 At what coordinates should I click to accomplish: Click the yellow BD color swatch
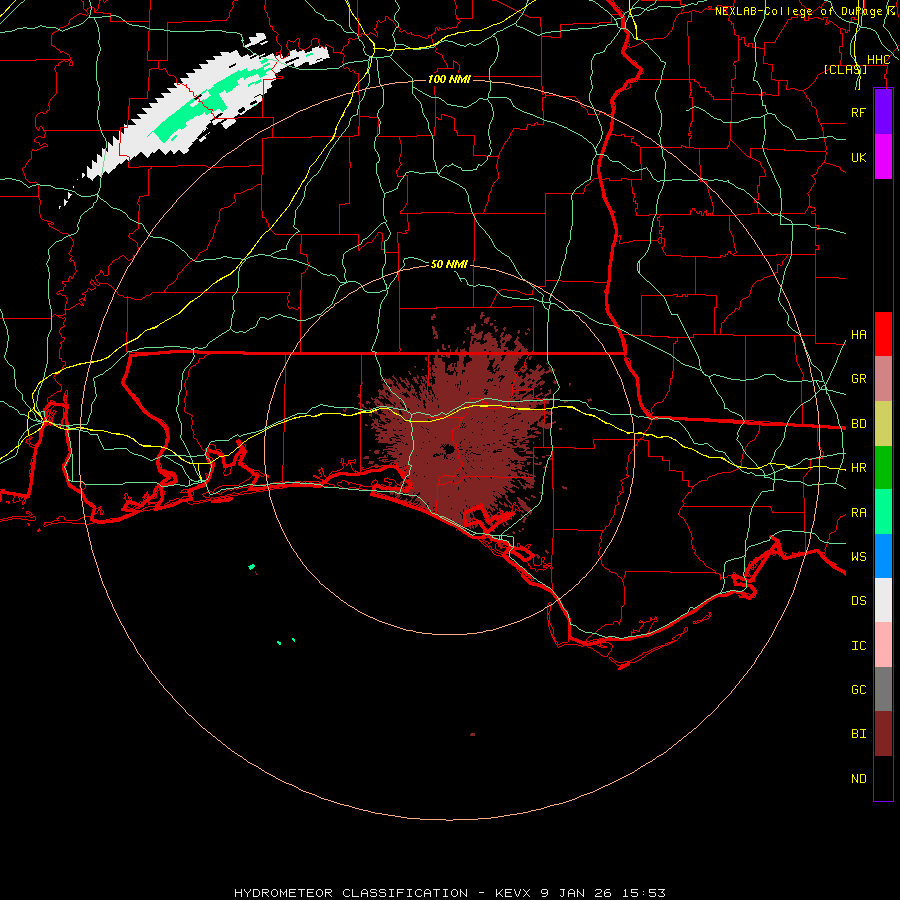tap(883, 423)
